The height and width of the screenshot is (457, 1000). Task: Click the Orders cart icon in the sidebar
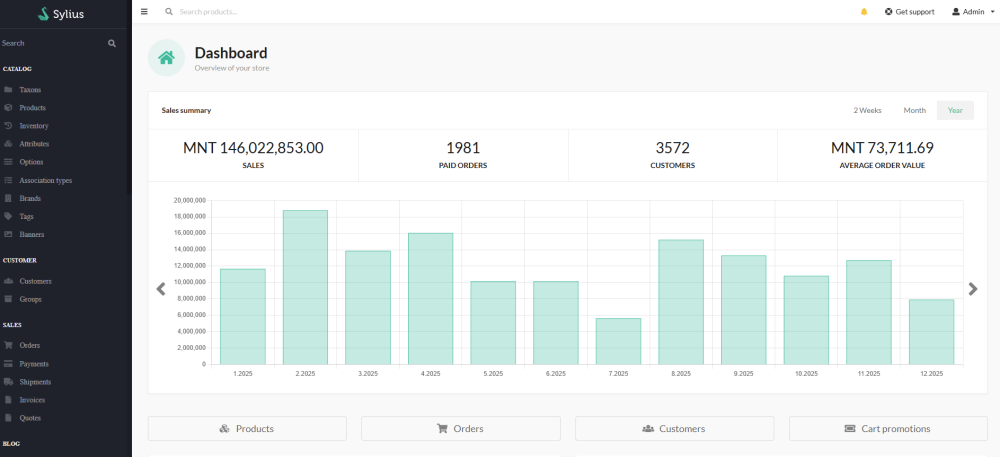click(x=8, y=345)
